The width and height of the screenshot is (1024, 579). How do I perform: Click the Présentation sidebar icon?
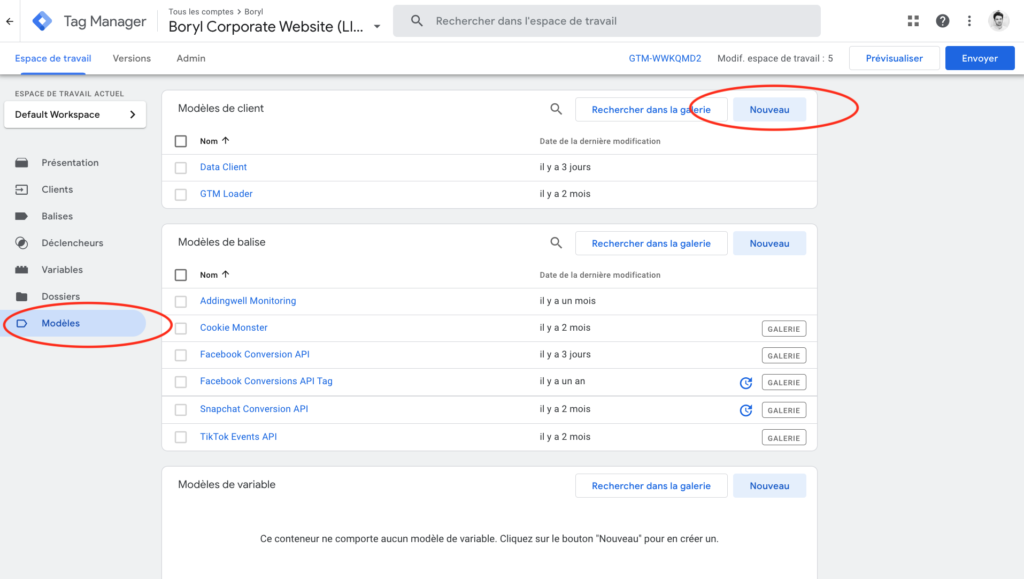click(x=22, y=163)
